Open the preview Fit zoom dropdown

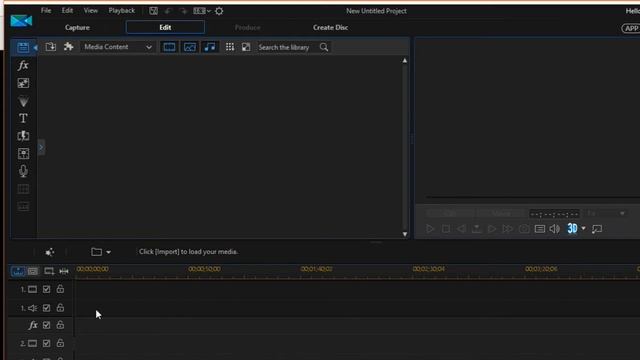pos(606,213)
